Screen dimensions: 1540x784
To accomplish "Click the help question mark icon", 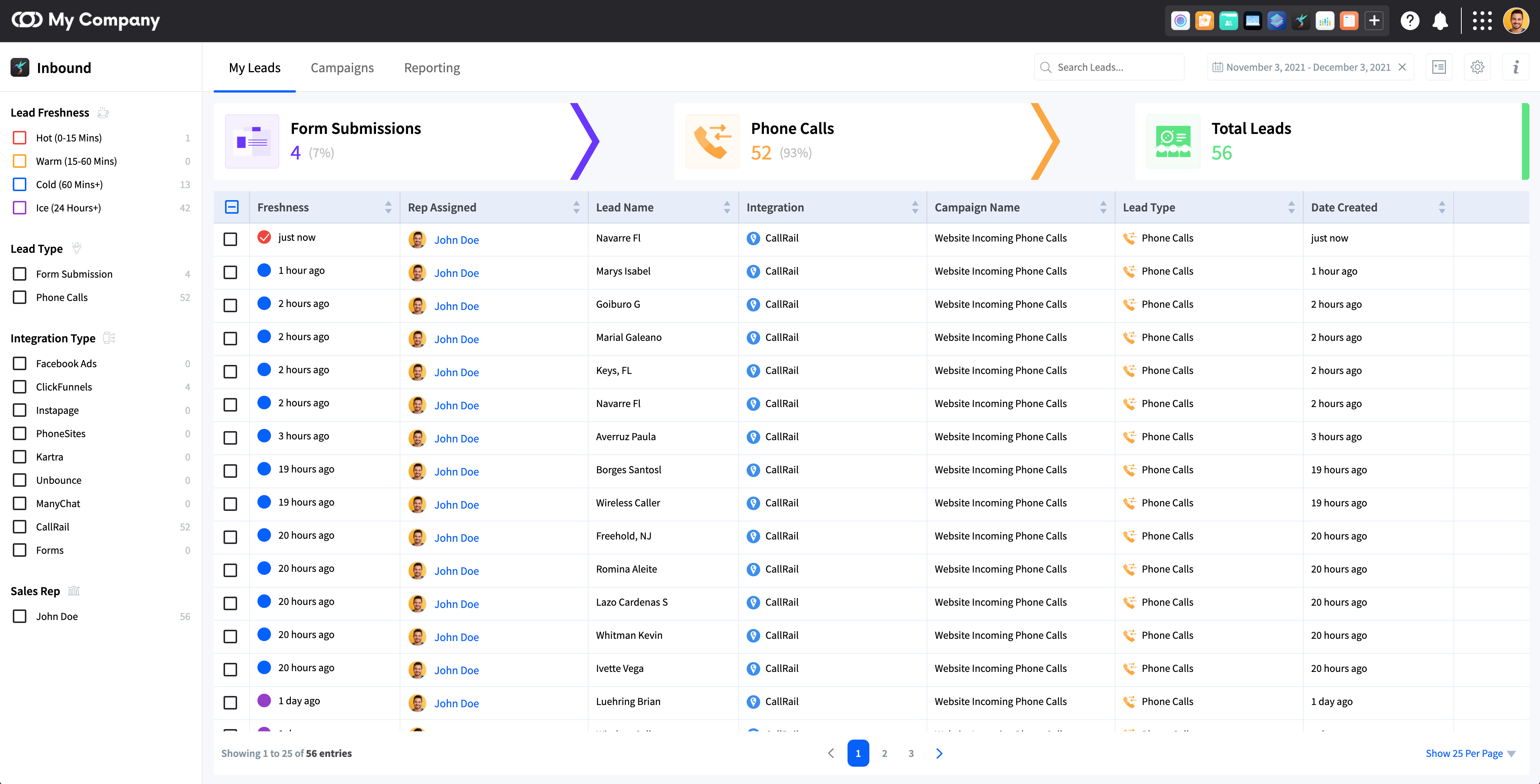I will [1410, 21].
